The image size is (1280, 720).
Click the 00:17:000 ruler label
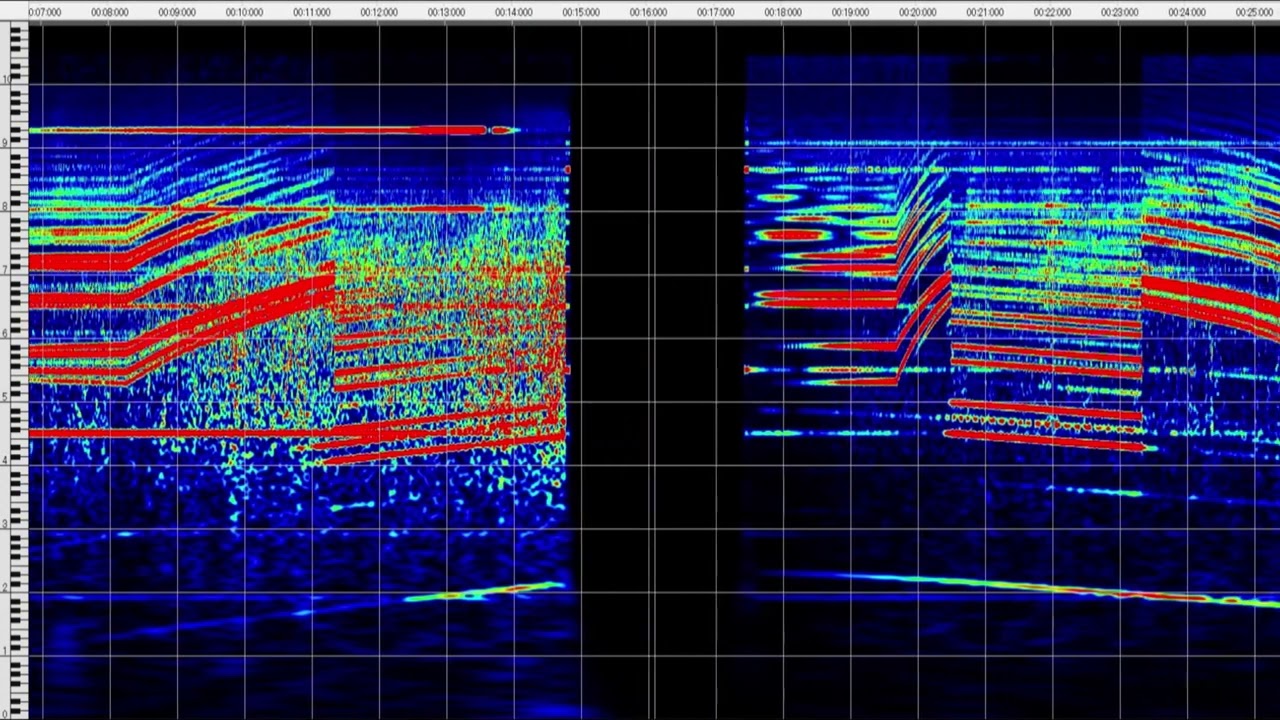tap(716, 12)
